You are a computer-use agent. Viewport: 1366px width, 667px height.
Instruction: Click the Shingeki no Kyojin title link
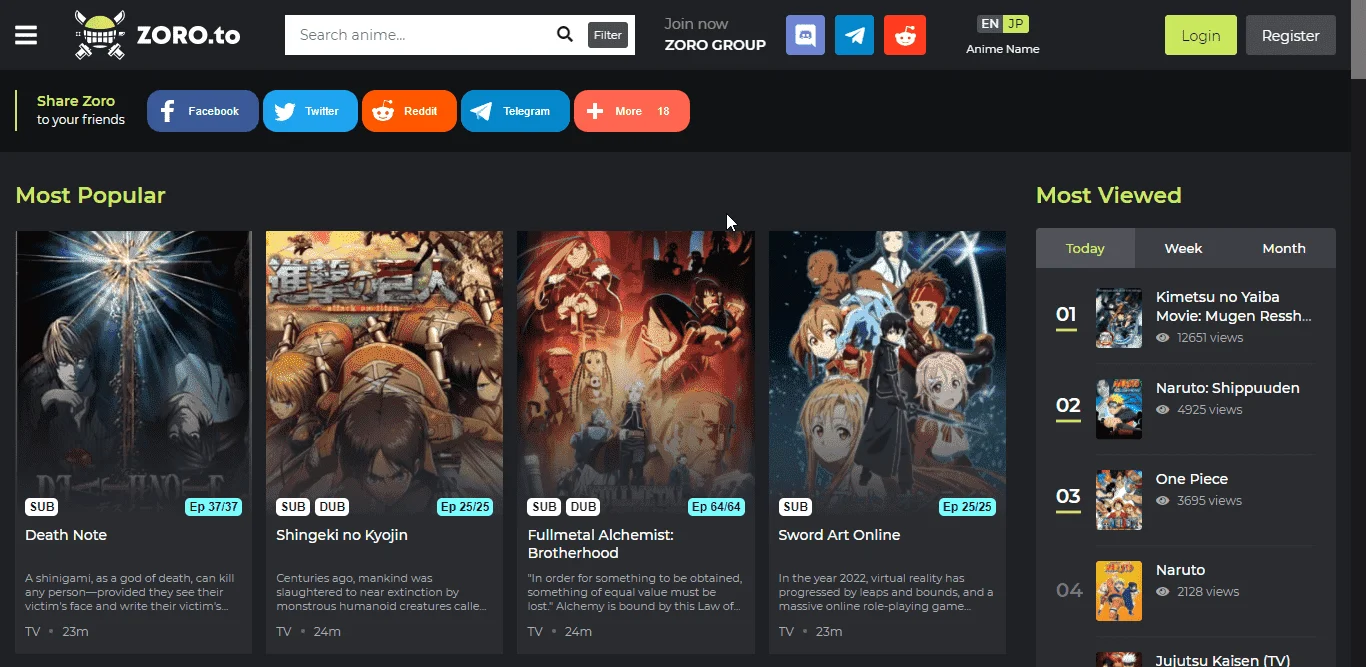click(x=342, y=535)
